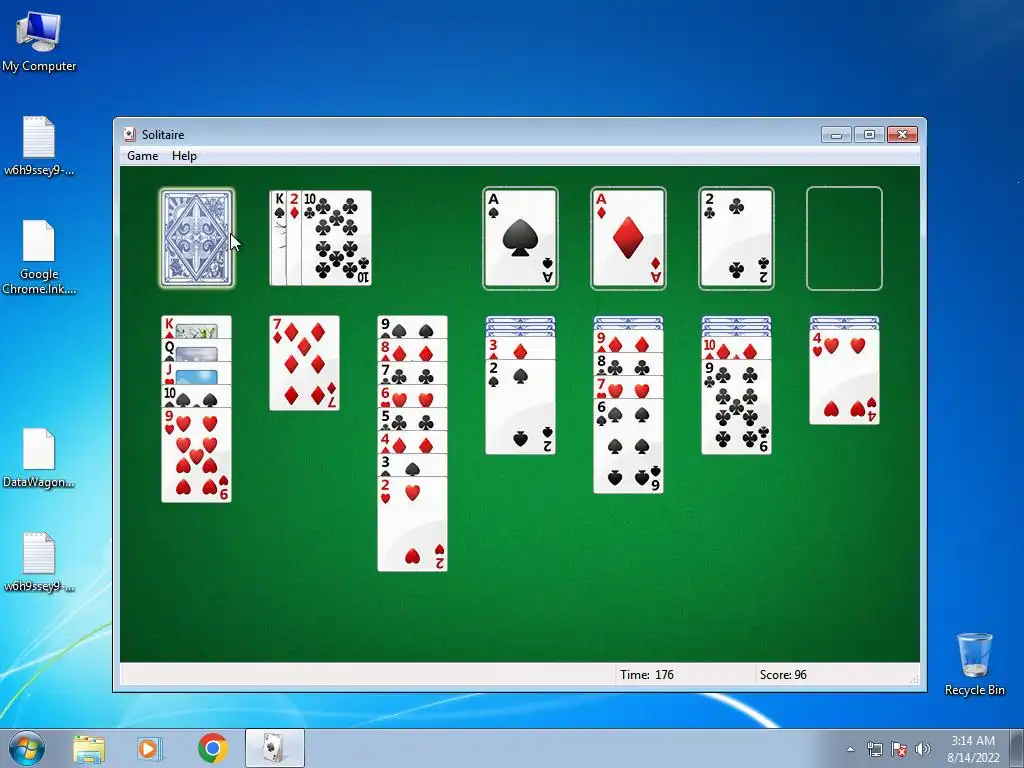Select the 7 of clubs in third column
Screen dimensions: 1024x768
click(413, 374)
